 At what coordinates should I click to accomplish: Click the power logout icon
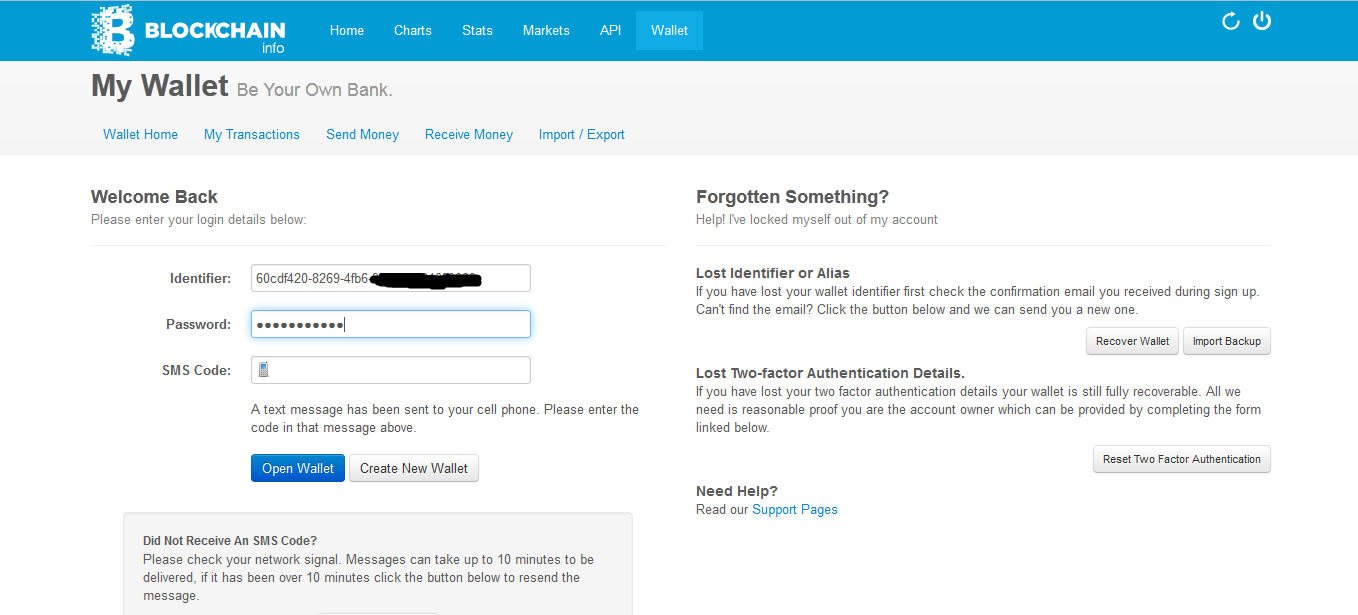click(x=1262, y=20)
